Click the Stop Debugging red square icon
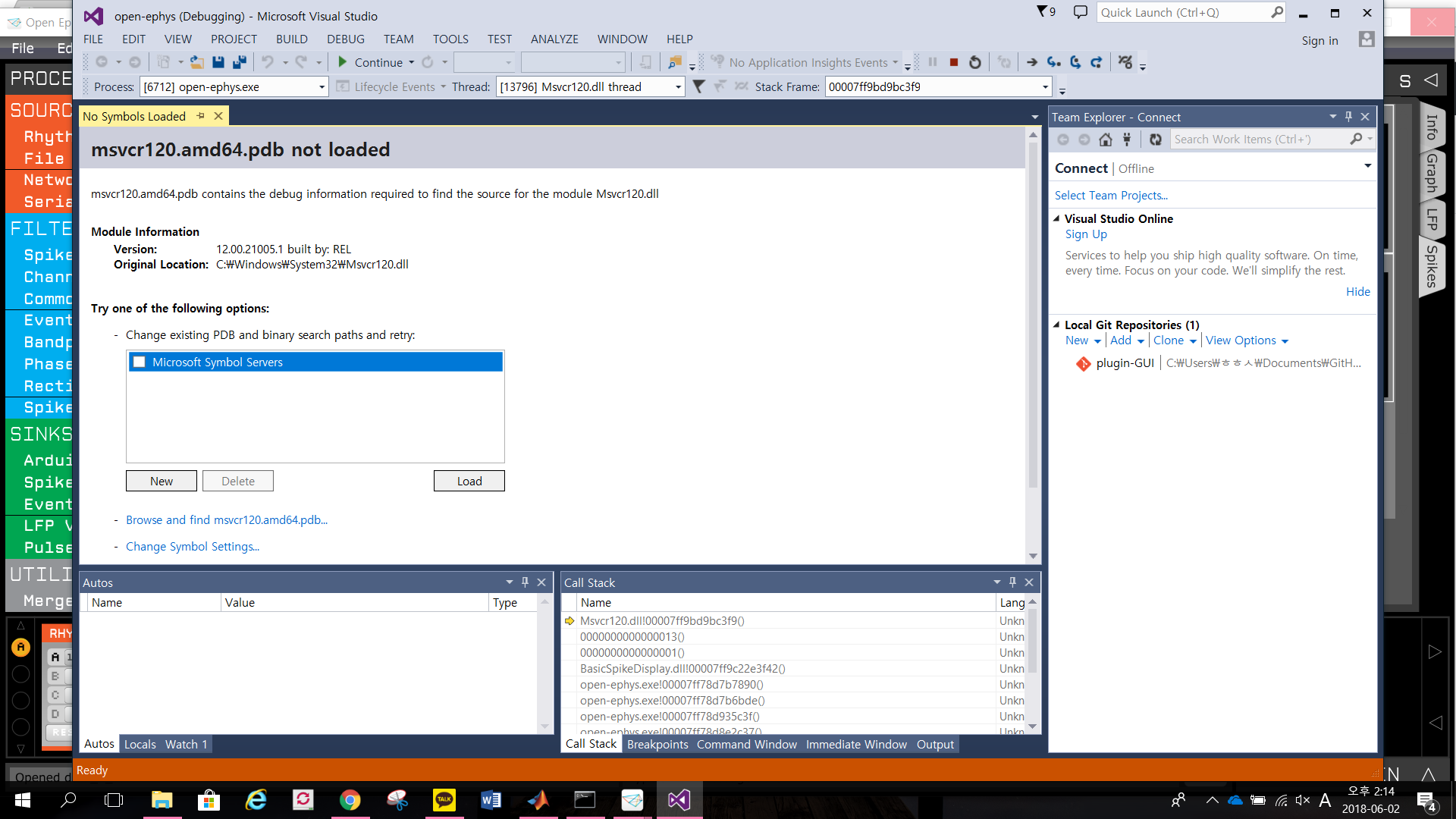1456x819 pixels. tap(953, 62)
